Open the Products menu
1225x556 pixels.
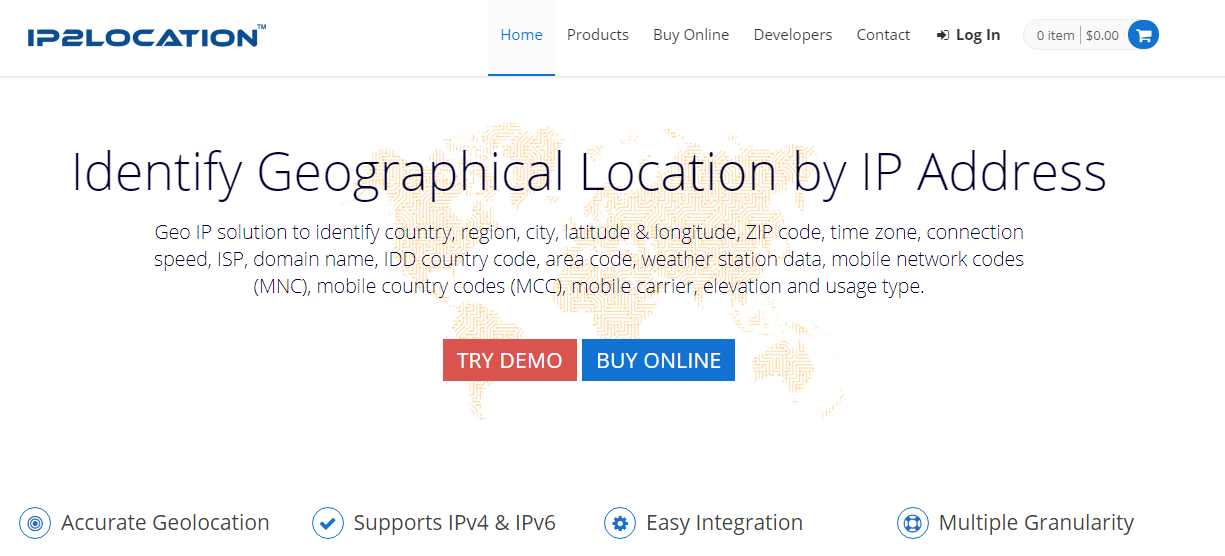click(x=598, y=35)
